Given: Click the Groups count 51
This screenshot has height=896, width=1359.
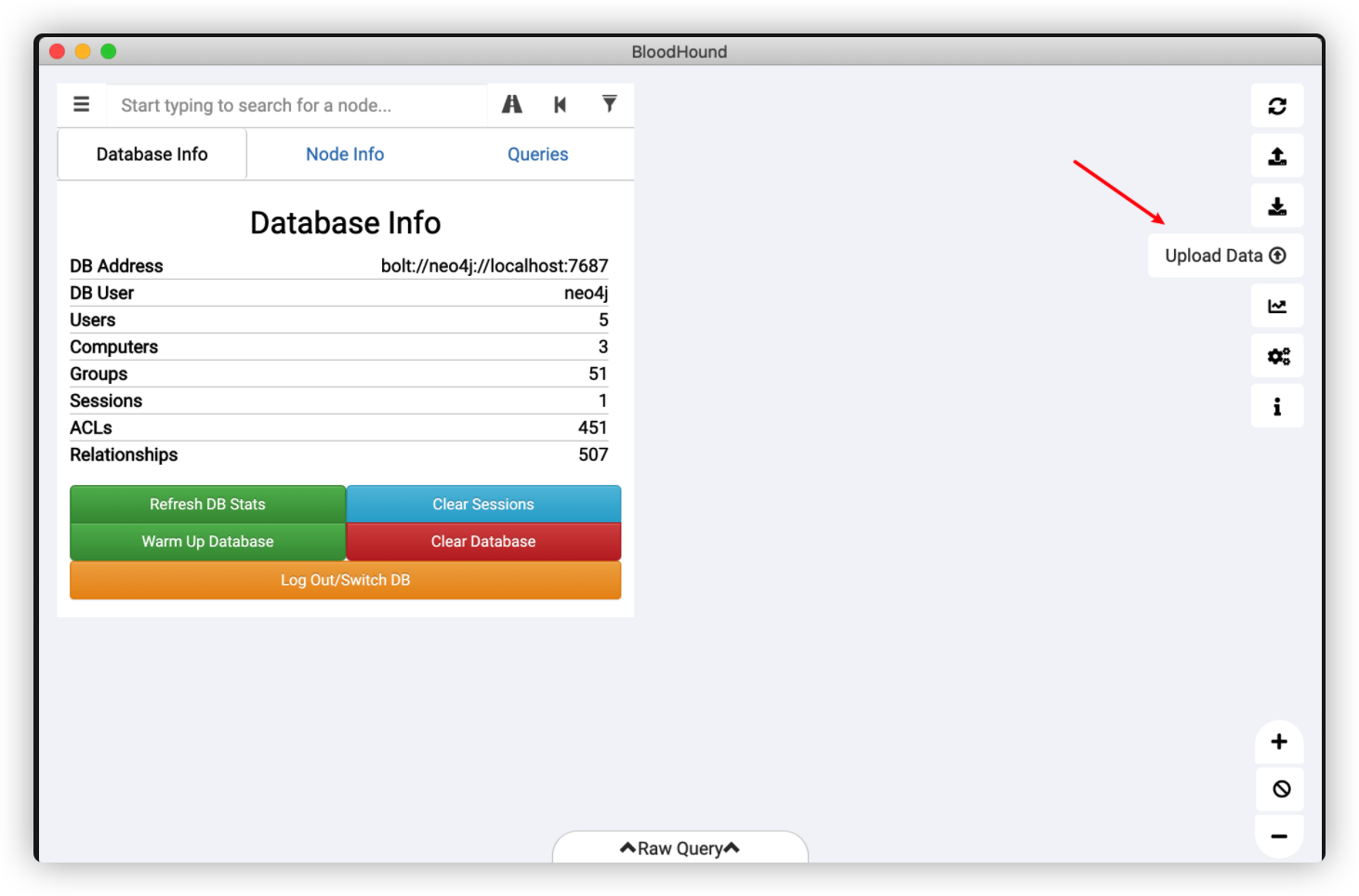Looking at the screenshot, I should coord(598,374).
